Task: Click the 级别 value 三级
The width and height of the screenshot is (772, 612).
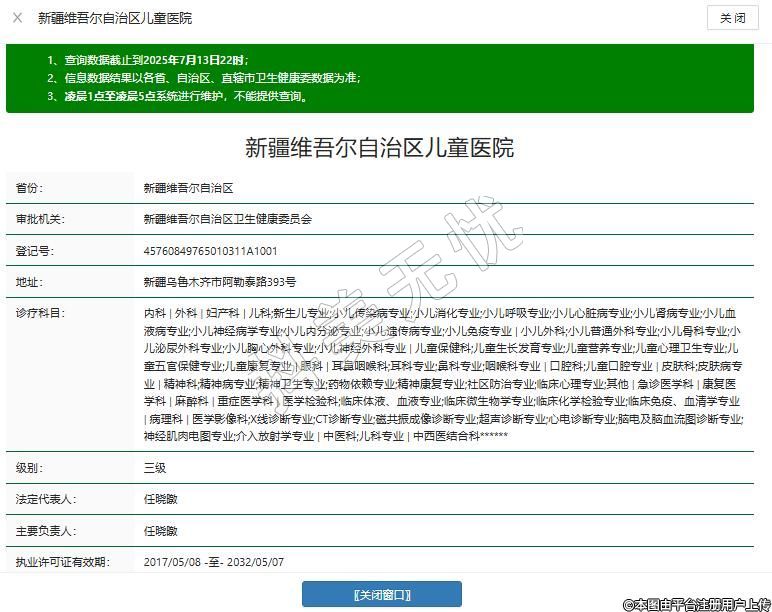Action: 155,467
